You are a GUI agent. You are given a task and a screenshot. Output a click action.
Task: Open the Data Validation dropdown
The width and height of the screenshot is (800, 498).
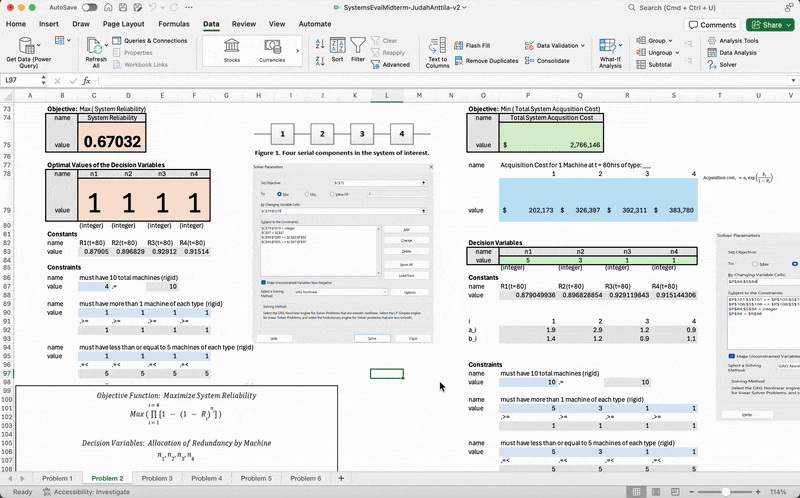click(x=583, y=45)
